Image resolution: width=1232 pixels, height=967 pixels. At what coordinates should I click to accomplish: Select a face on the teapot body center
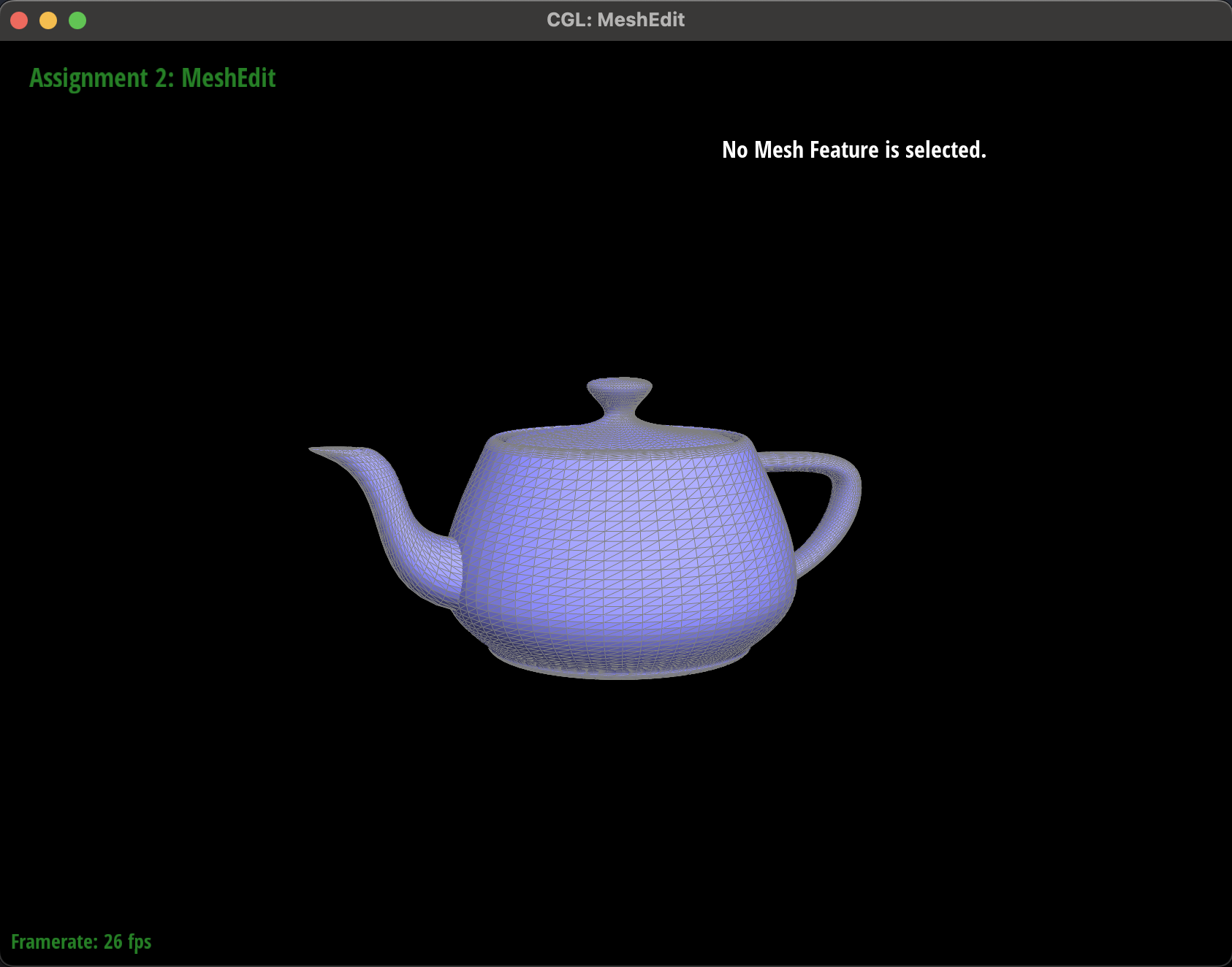(621, 540)
